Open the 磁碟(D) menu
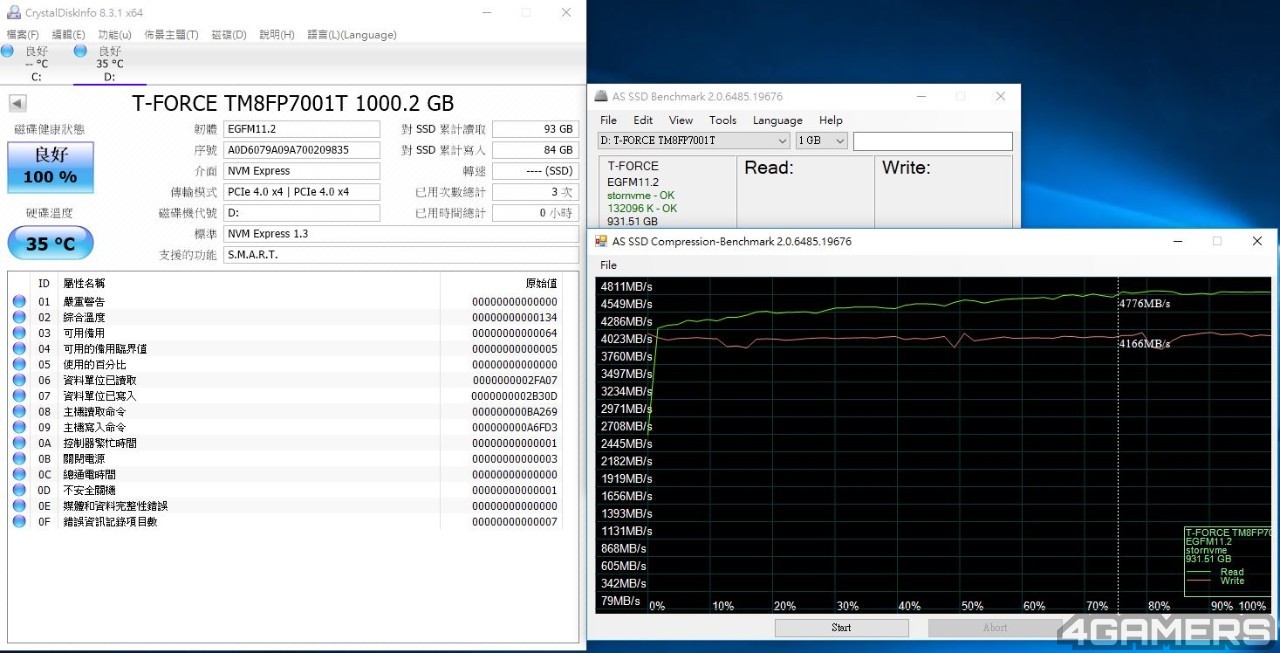 coord(229,34)
